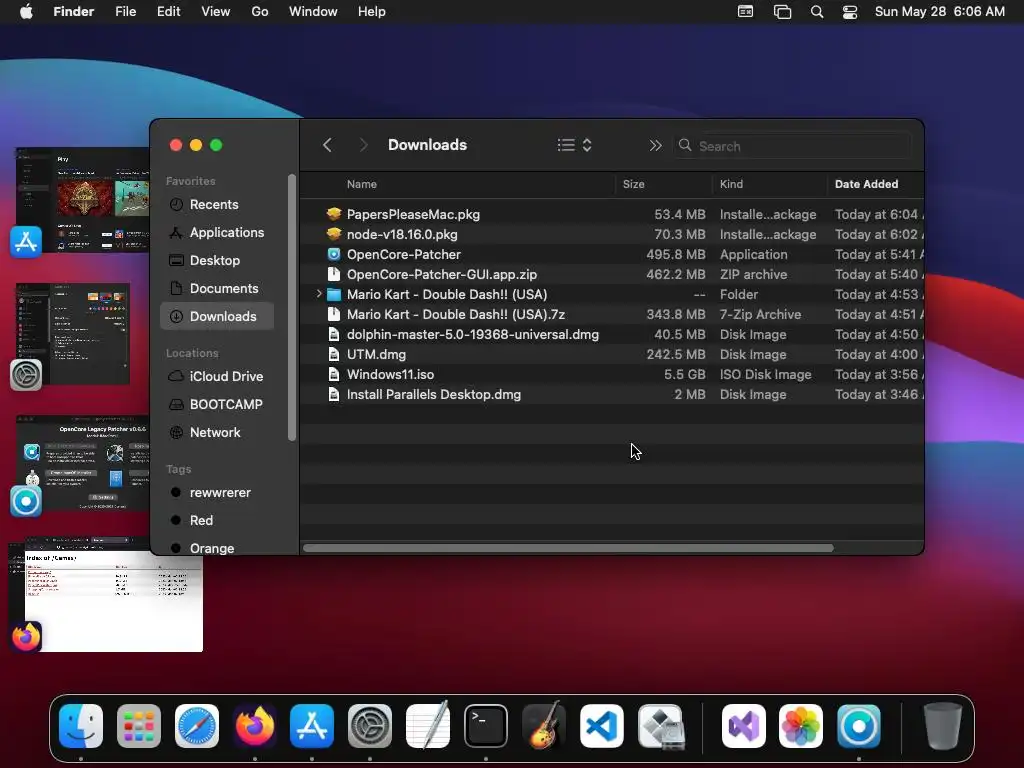Image resolution: width=1024 pixels, height=768 pixels.
Task: Click the Stage Manager windows icon in menu bar
Action: 782,12
